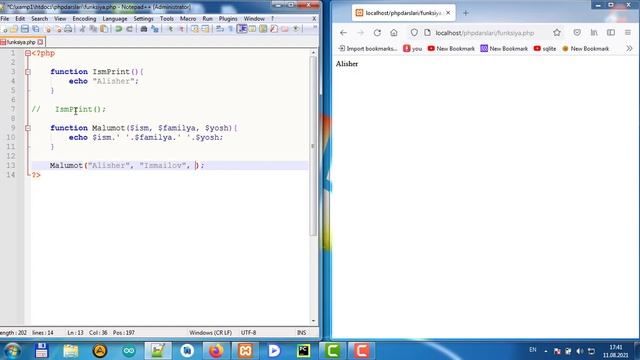Open the Edit menu
640x360 pixels.
coord(20,19)
